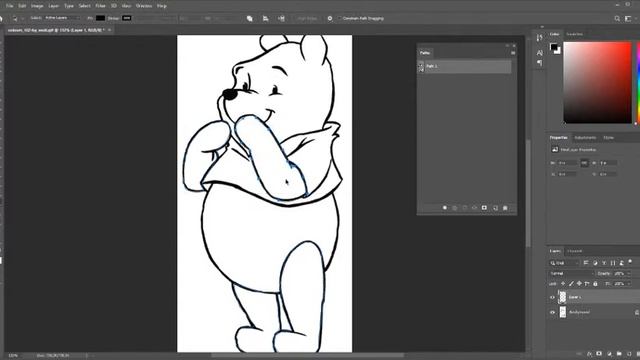Toggle lock transparent pixels
This screenshot has height=360, width=640.
[563, 284]
